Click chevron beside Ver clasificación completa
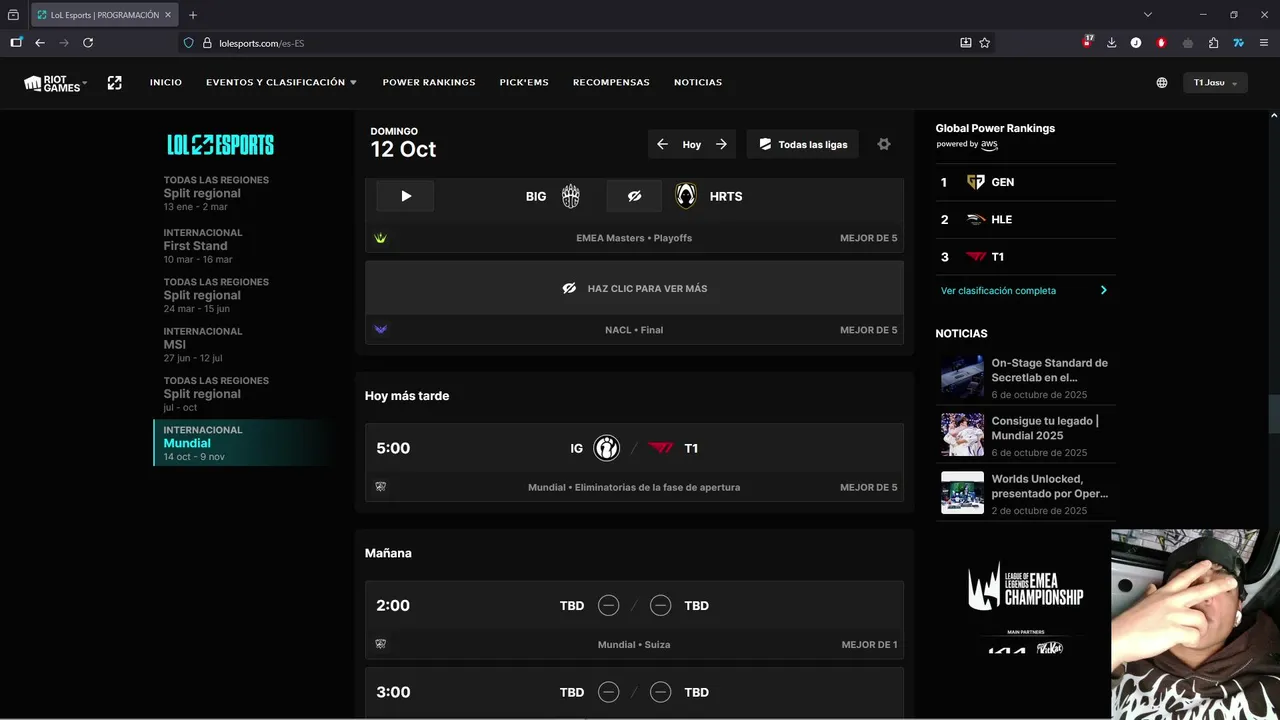 click(x=1104, y=291)
